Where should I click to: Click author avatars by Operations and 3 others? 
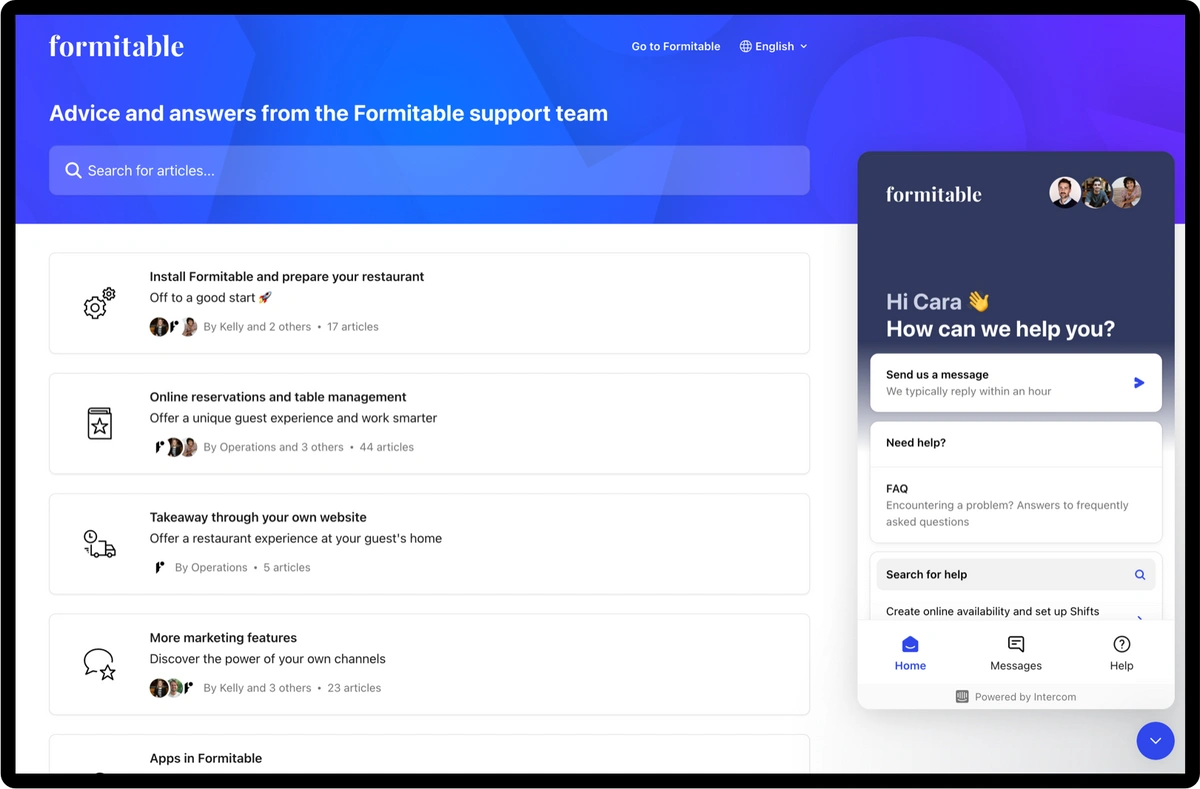tap(174, 447)
